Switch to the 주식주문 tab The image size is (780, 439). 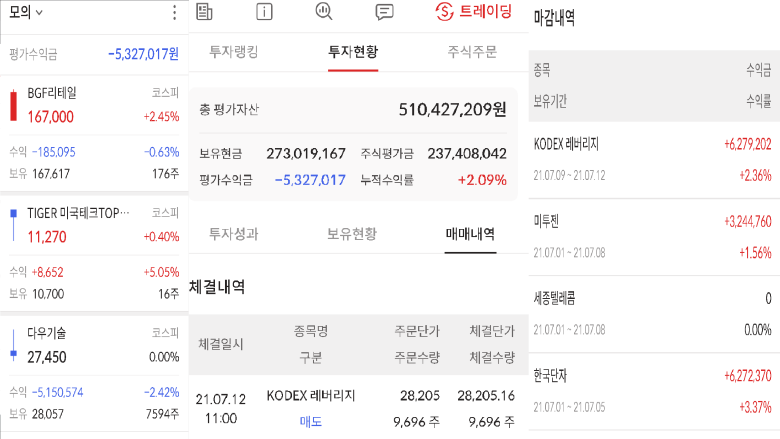pos(472,52)
